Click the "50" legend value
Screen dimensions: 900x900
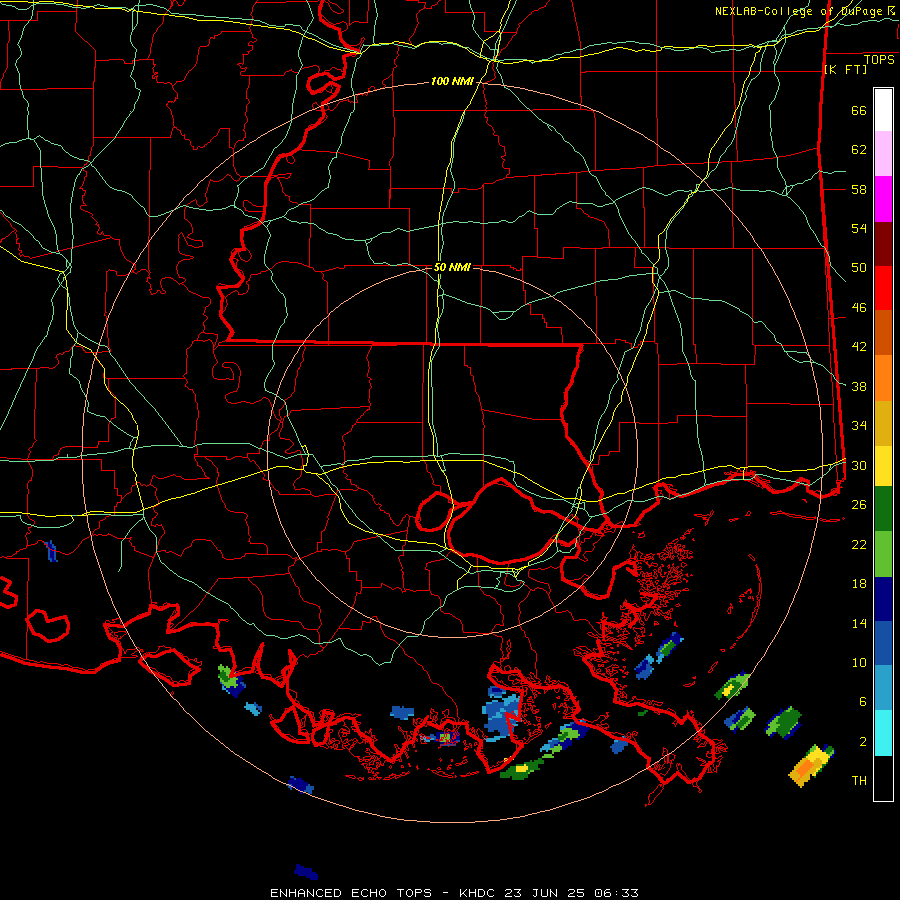pyautogui.click(x=859, y=268)
